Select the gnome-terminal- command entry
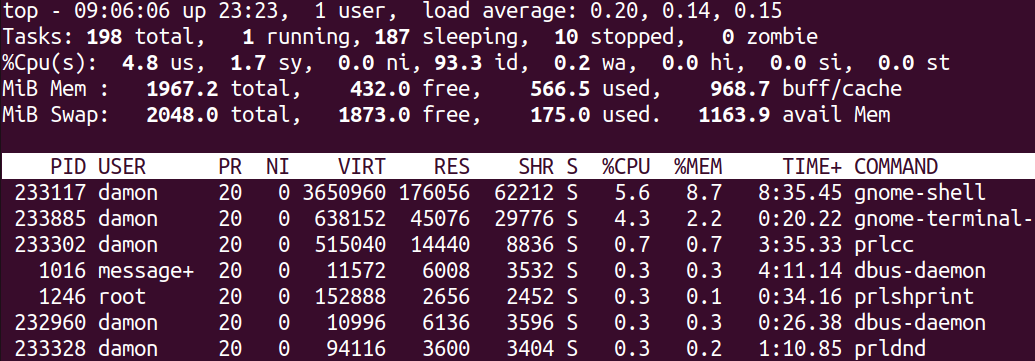The width and height of the screenshot is (1035, 361). click(944, 218)
